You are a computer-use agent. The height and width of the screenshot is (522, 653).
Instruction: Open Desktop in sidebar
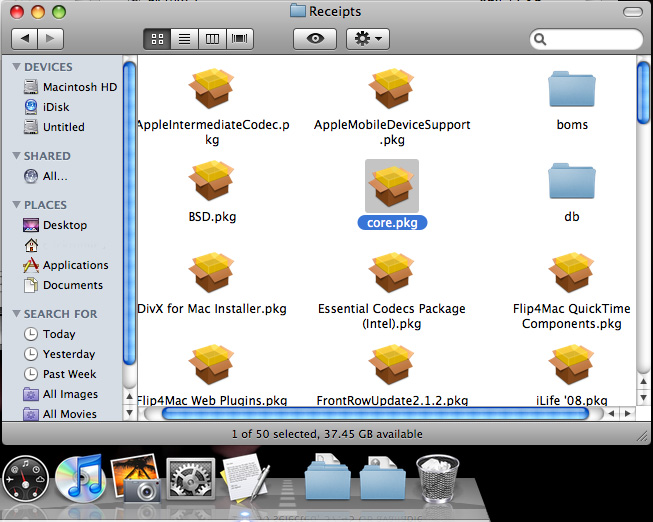(x=55, y=225)
